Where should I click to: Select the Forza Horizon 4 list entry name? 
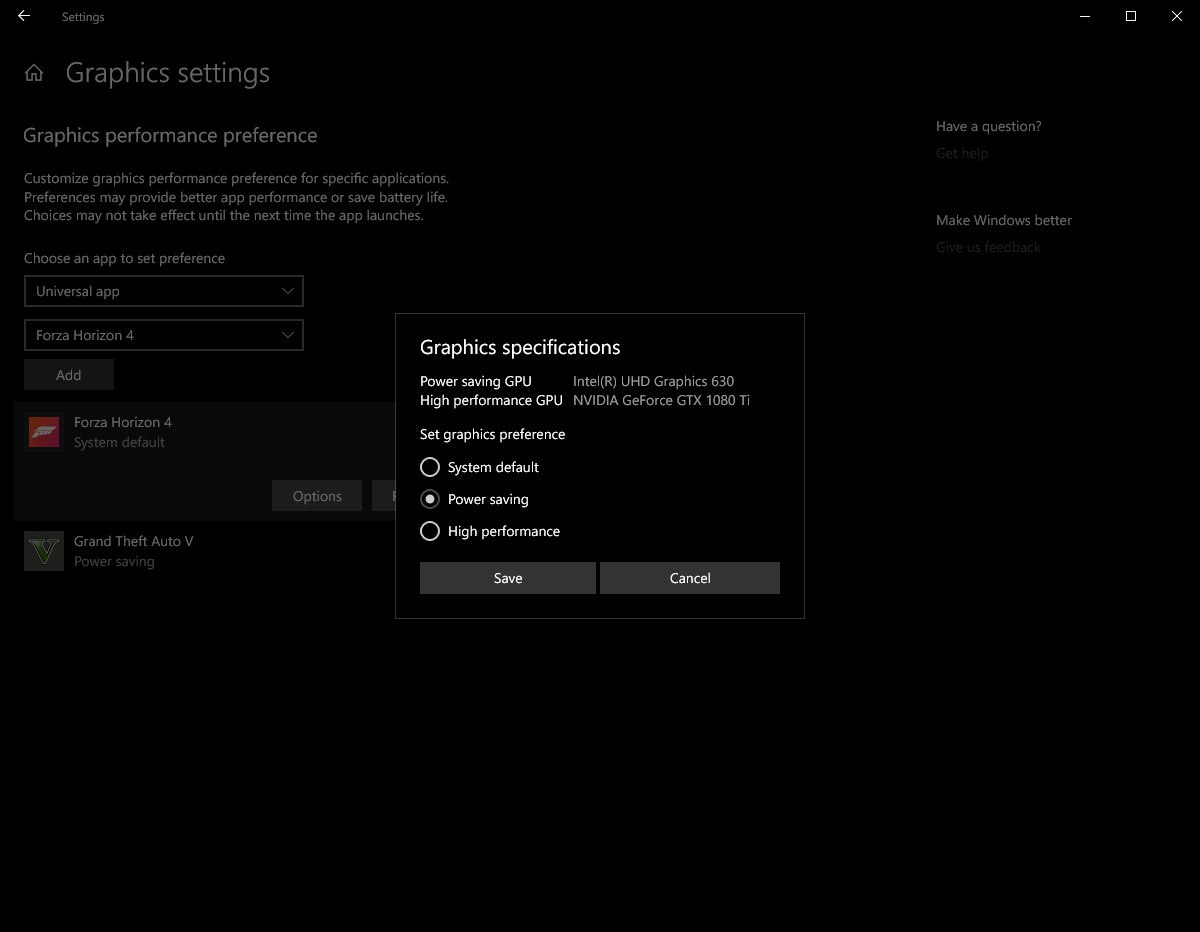pyautogui.click(x=123, y=422)
